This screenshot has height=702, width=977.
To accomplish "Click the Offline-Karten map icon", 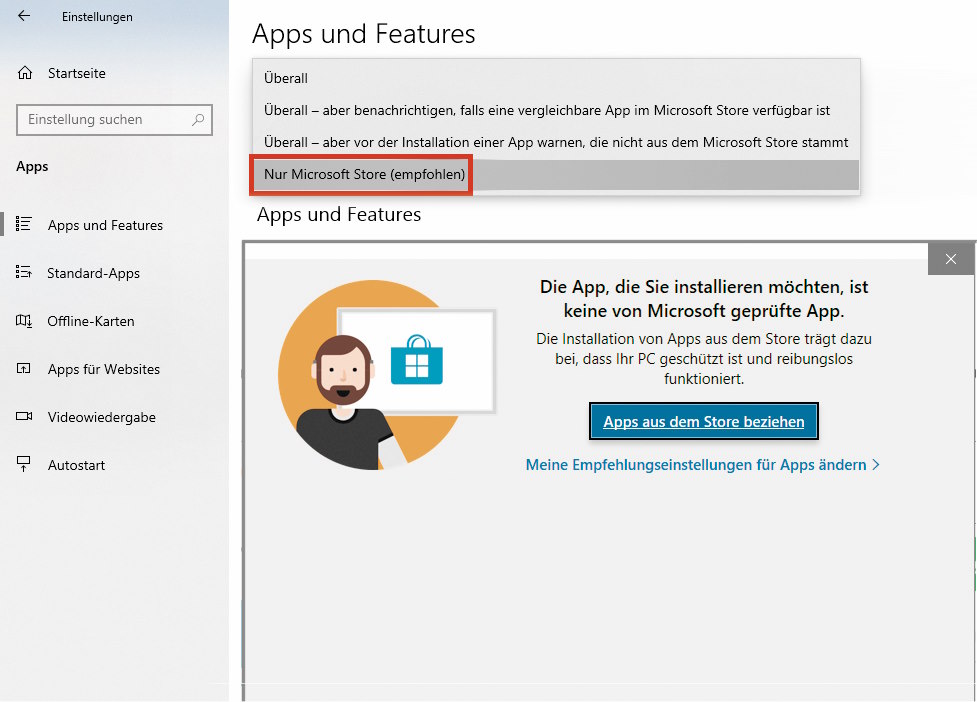I will tap(24, 321).
